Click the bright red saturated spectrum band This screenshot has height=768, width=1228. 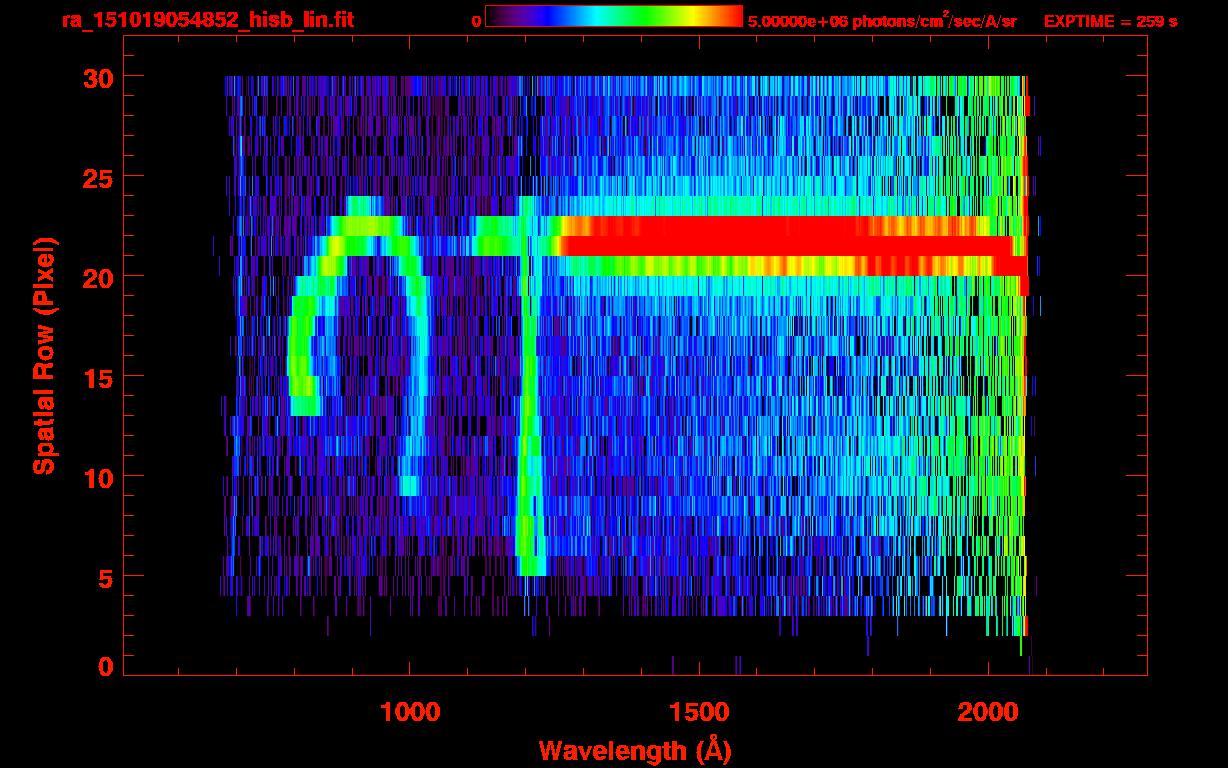pos(795,245)
